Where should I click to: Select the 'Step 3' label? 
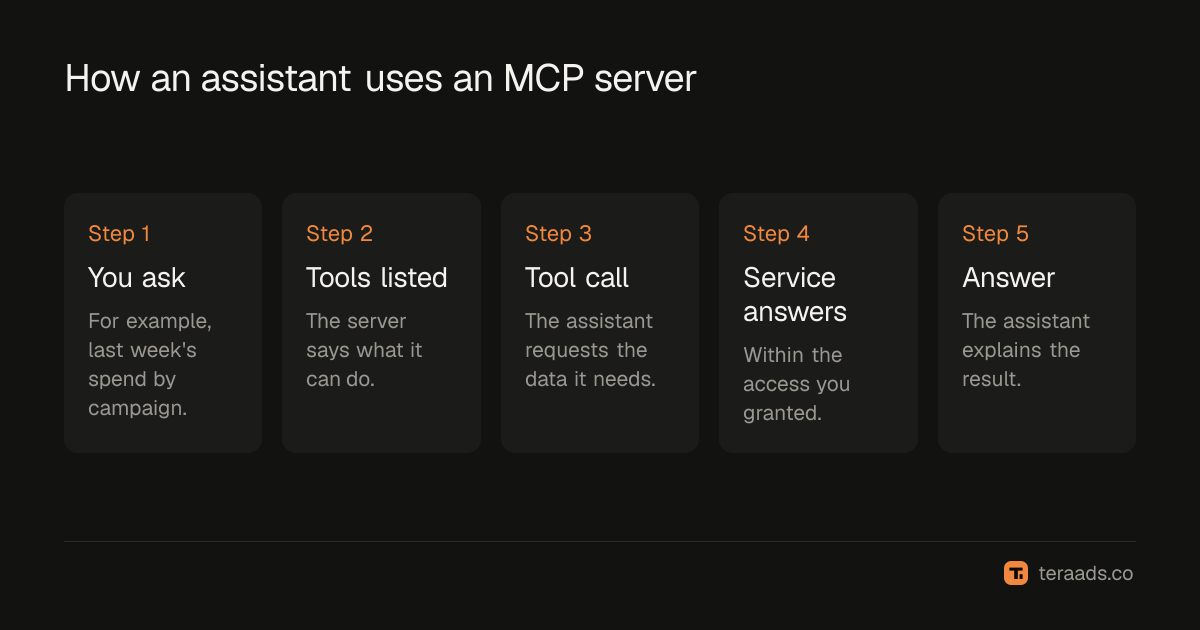558,234
